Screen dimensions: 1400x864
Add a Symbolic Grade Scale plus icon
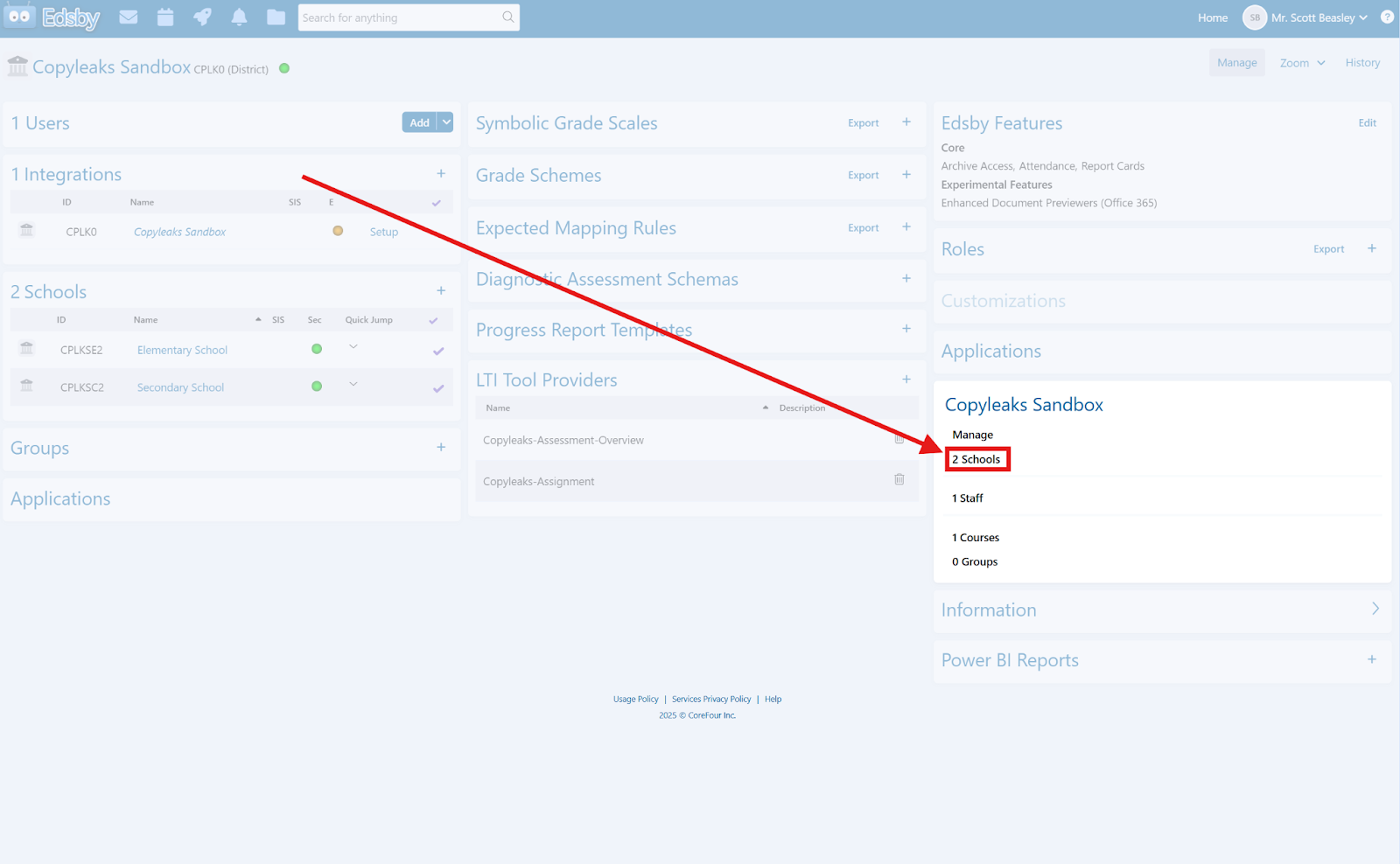pos(906,122)
